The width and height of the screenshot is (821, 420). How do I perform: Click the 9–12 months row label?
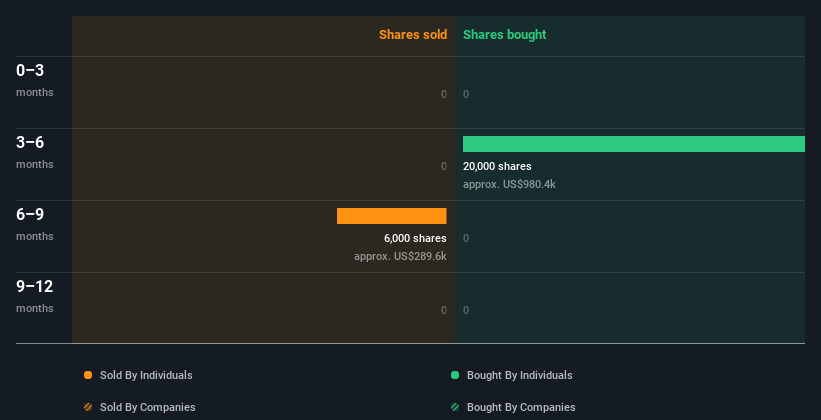pyautogui.click(x=35, y=296)
